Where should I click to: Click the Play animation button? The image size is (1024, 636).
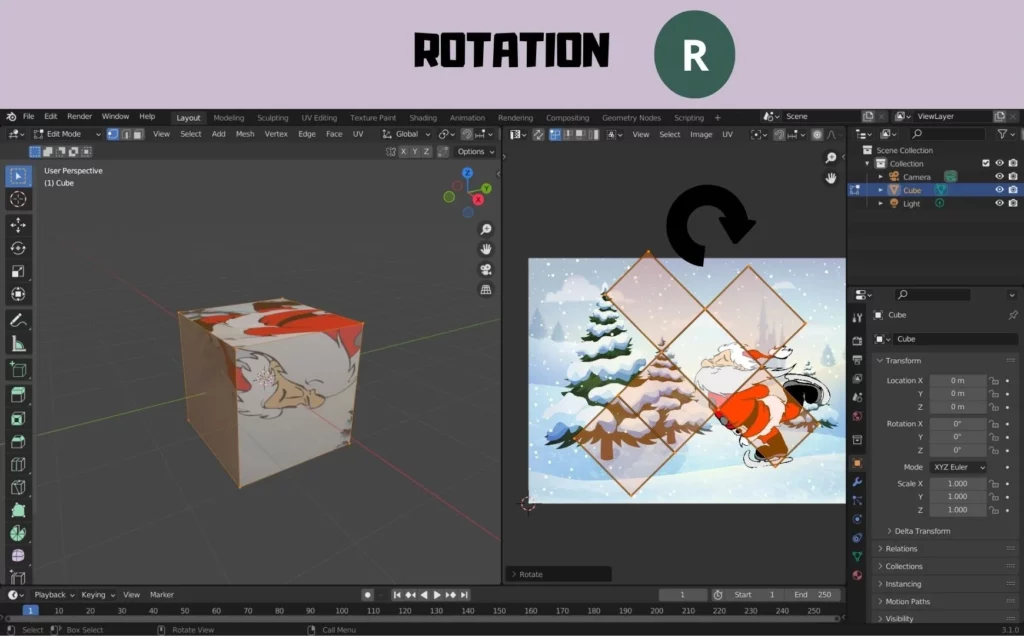click(x=437, y=595)
